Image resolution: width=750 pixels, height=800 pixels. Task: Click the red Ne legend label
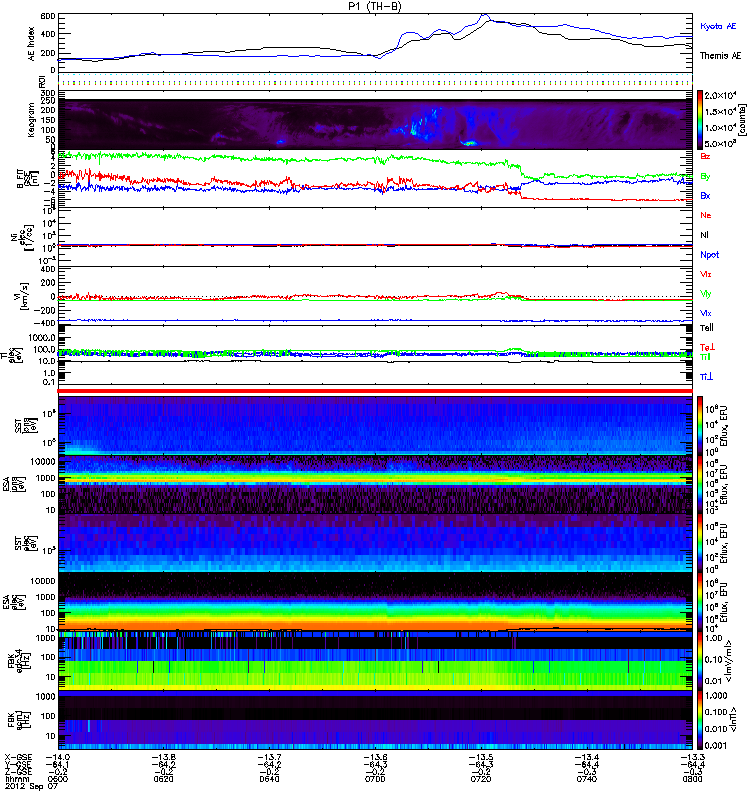tap(706, 215)
